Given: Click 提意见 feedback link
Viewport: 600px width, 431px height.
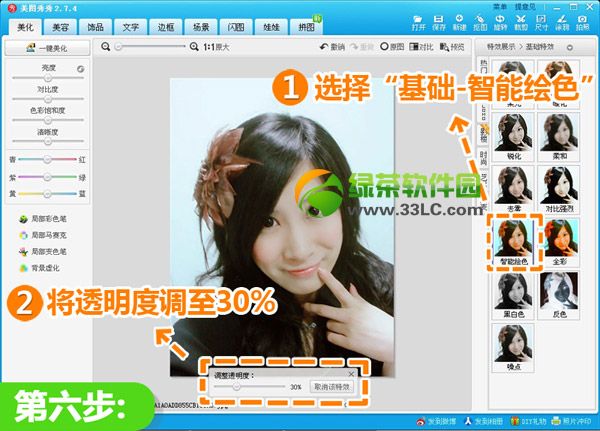Looking at the screenshot, I should [x=525, y=7].
